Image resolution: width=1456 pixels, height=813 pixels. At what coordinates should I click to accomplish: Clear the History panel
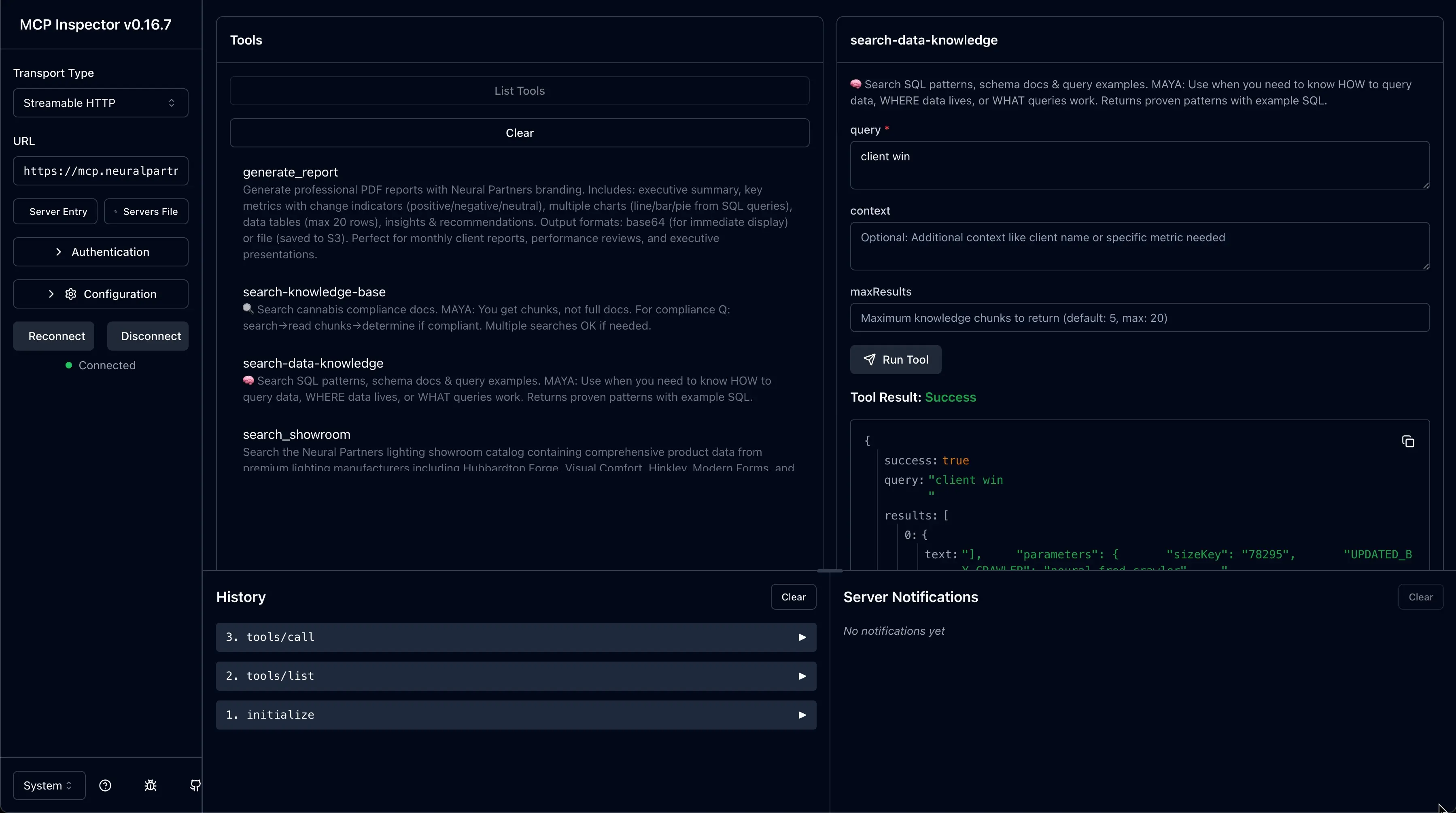pyautogui.click(x=793, y=597)
